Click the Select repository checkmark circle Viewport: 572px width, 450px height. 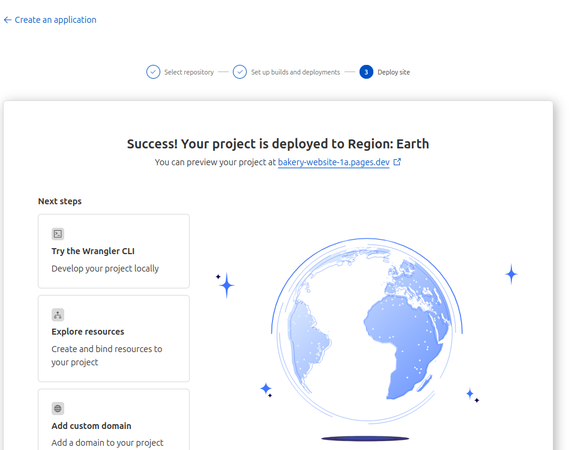pos(153,72)
